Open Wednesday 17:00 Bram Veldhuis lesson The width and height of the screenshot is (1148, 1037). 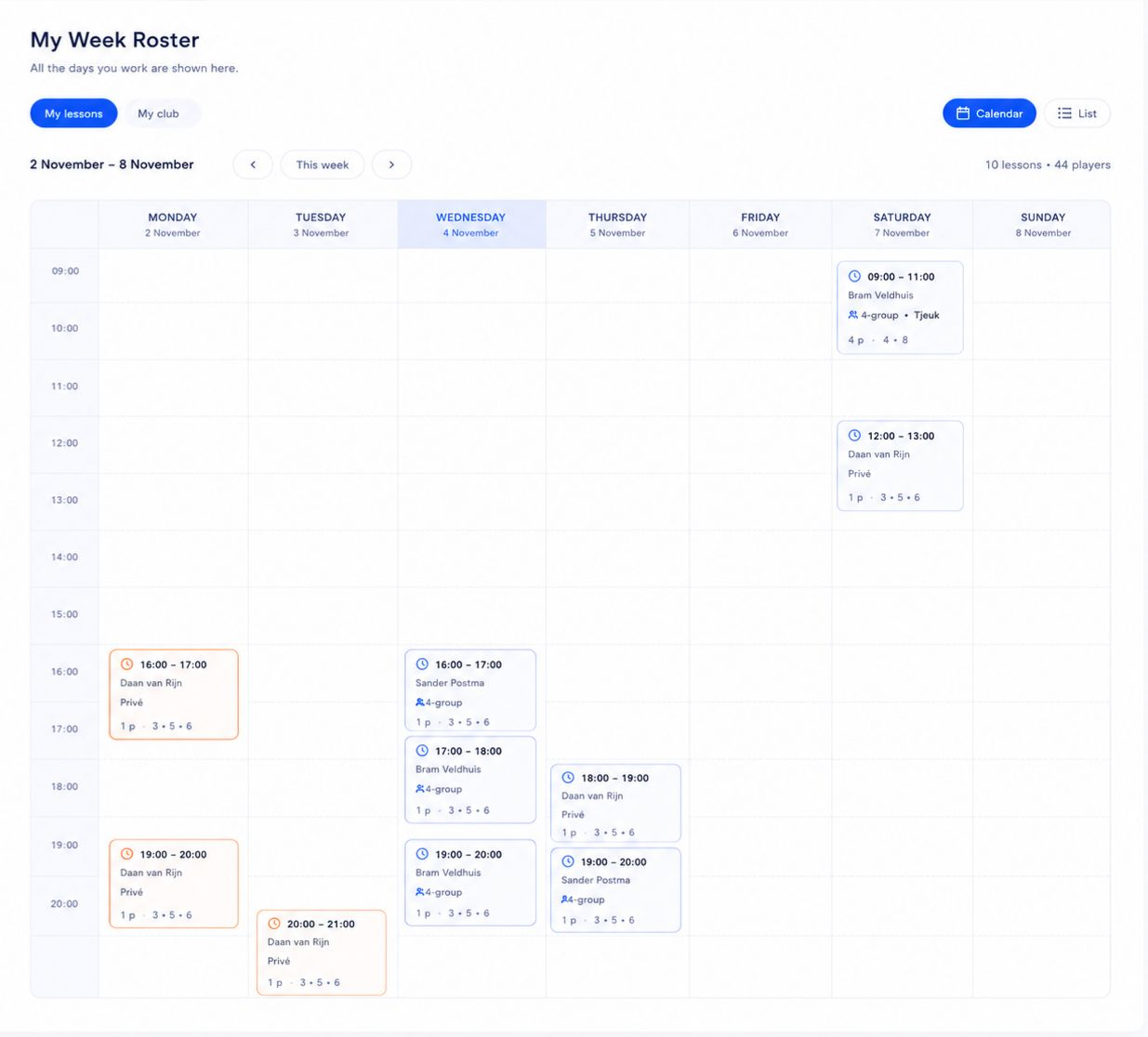point(470,780)
